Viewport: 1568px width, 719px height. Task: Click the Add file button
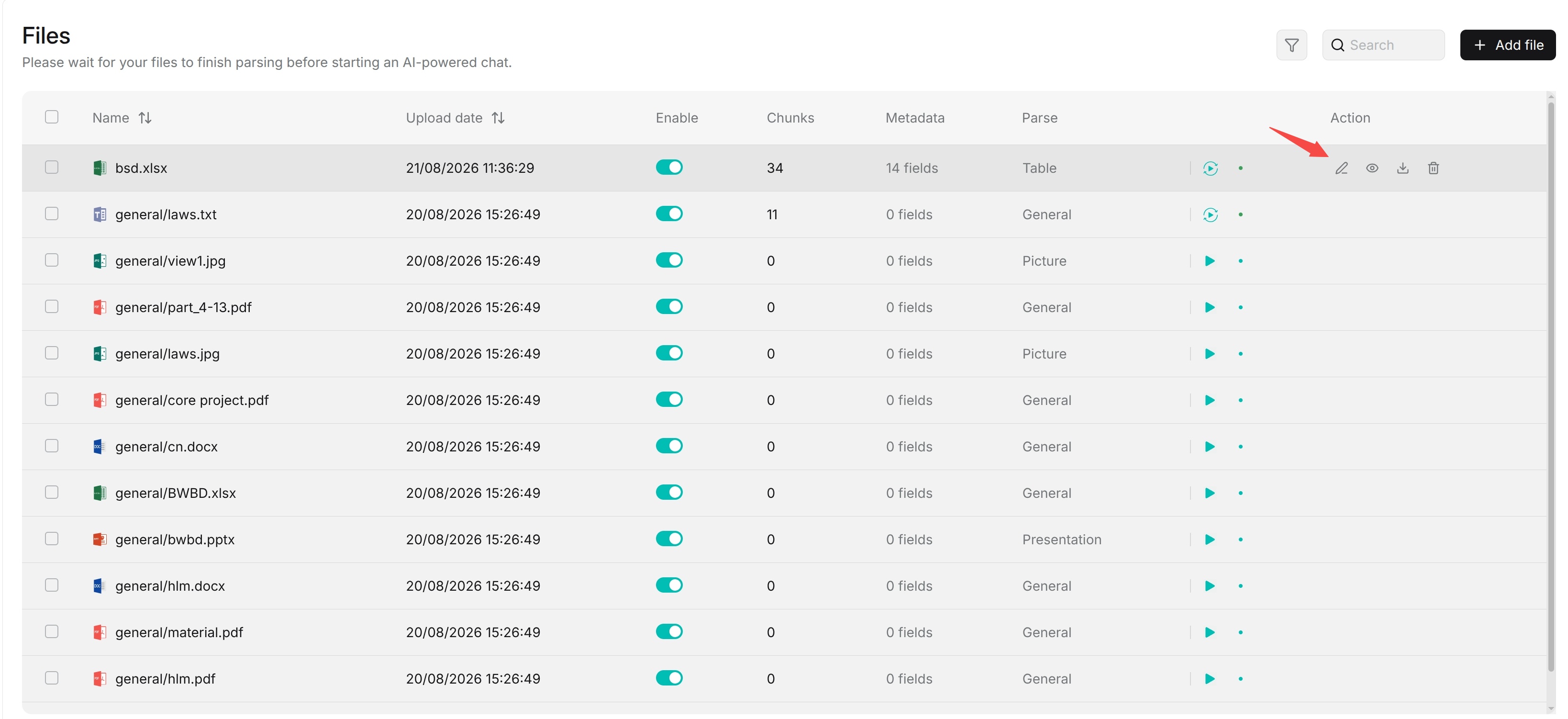tap(1507, 45)
